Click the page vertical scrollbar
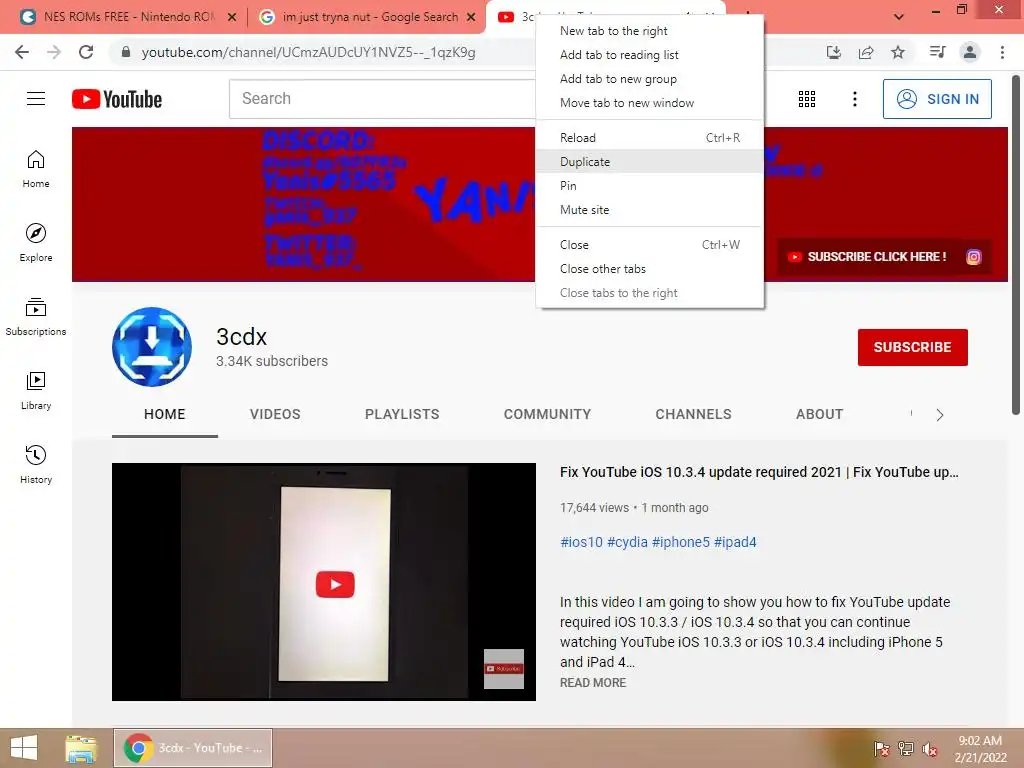1024x768 pixels. [x=1016, y=245]
